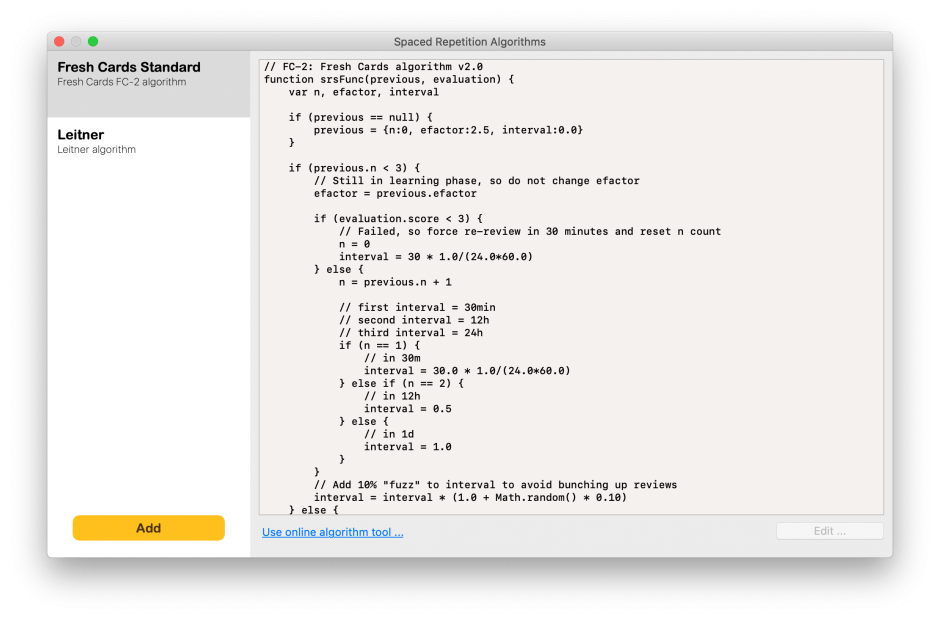The height and width of the screenshot is (620, 940).
Task: Click the '} else if (n == 2) {' line
Action: [402, 383]
